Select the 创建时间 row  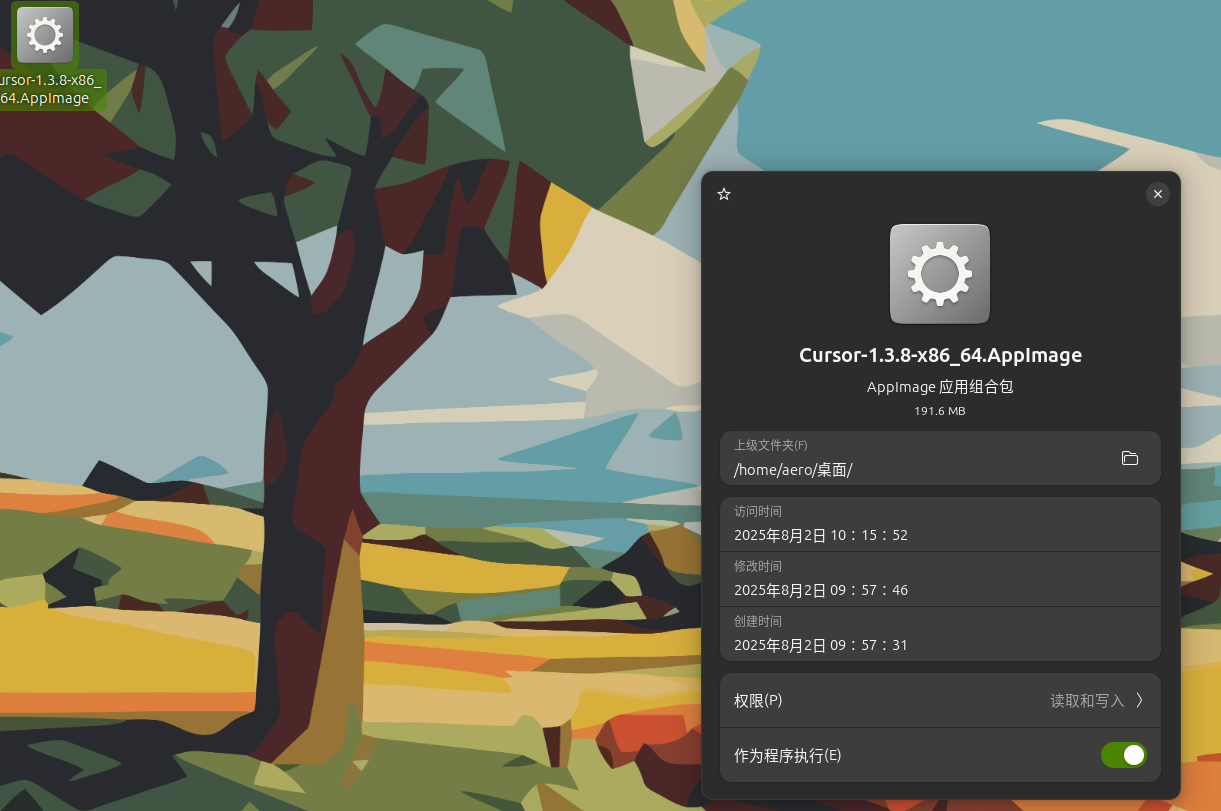pos(900,633)
